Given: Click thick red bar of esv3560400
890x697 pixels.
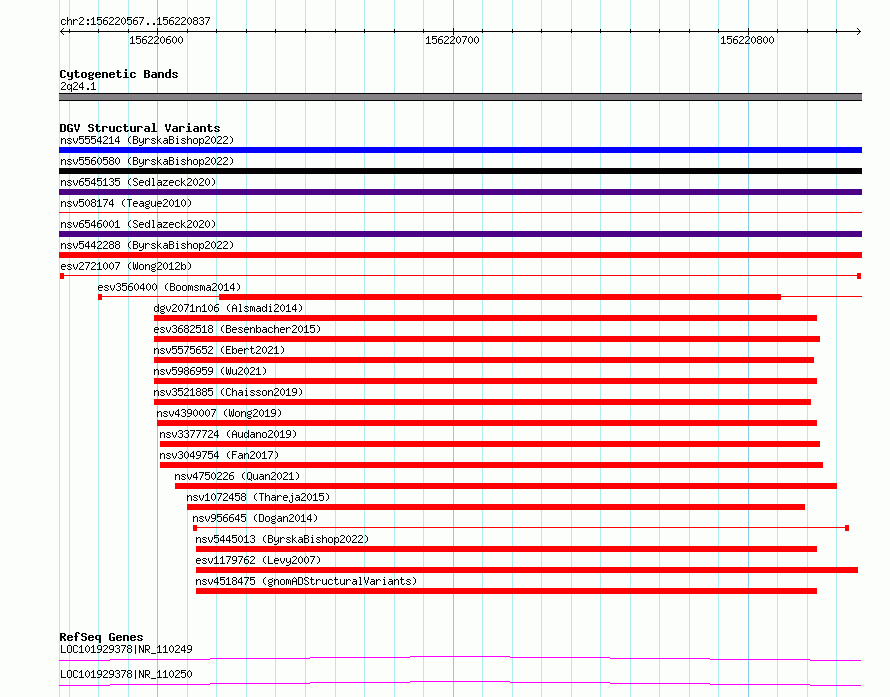Looking at the screenshot, I should click(500, 297).
